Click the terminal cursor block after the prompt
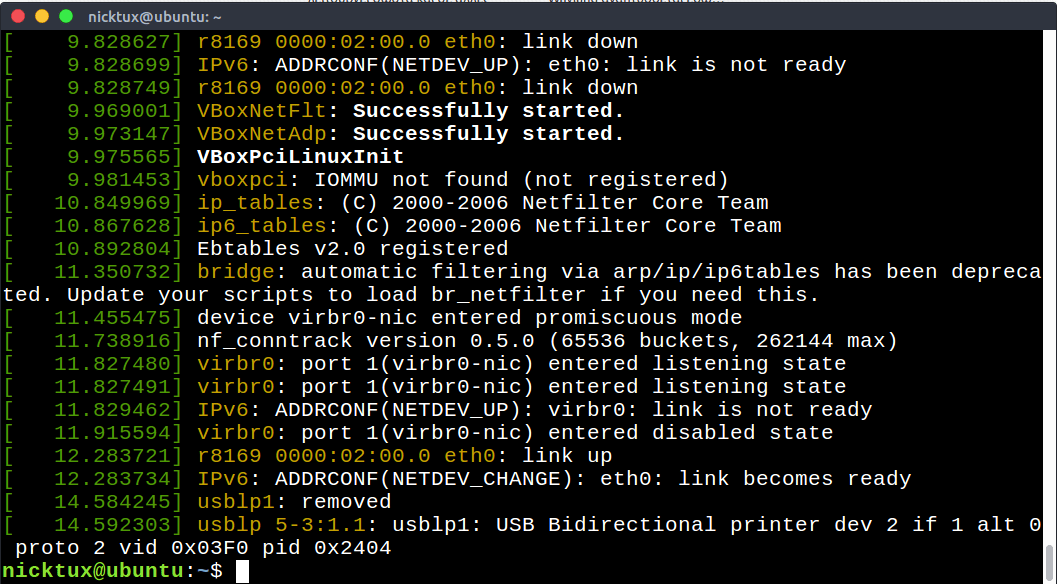 point(242,571)
